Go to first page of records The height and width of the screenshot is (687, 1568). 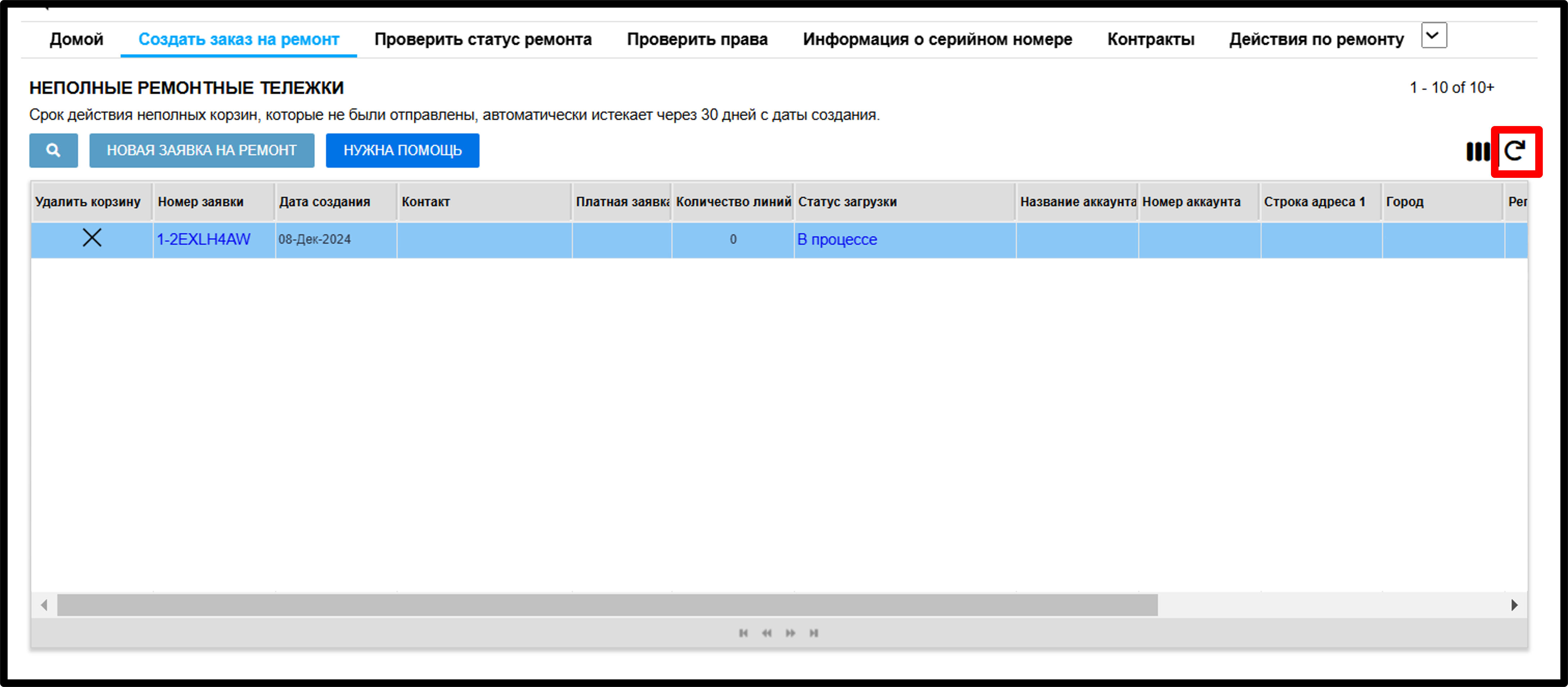coord(743,633)
